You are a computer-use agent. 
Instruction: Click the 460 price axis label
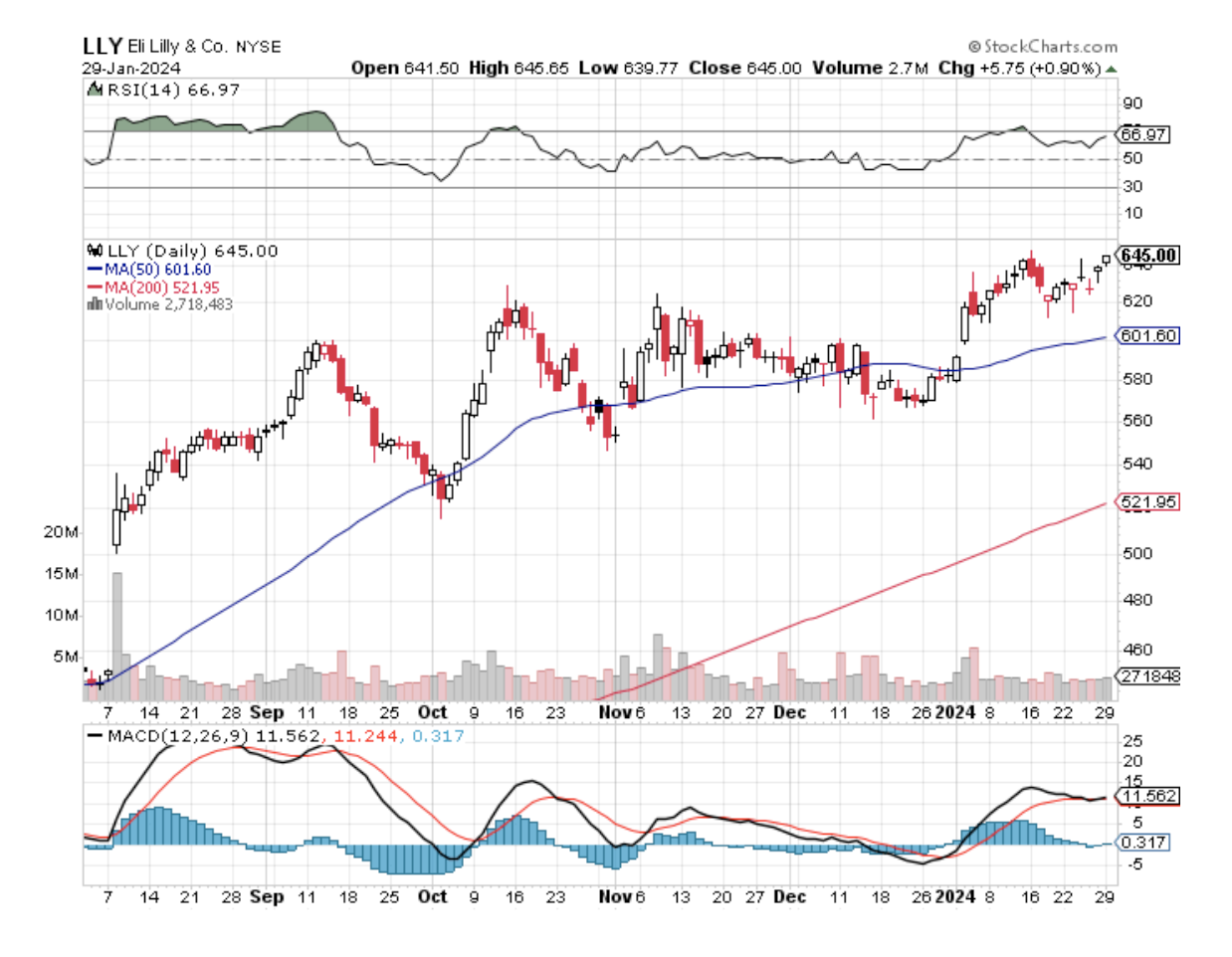coord(1137,650)
